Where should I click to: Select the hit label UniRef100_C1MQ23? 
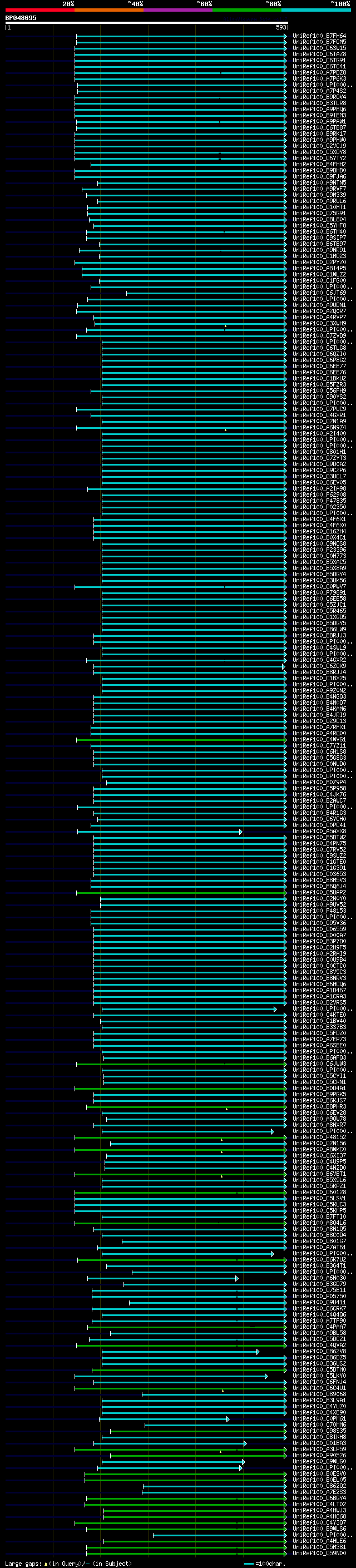point(319,256)
